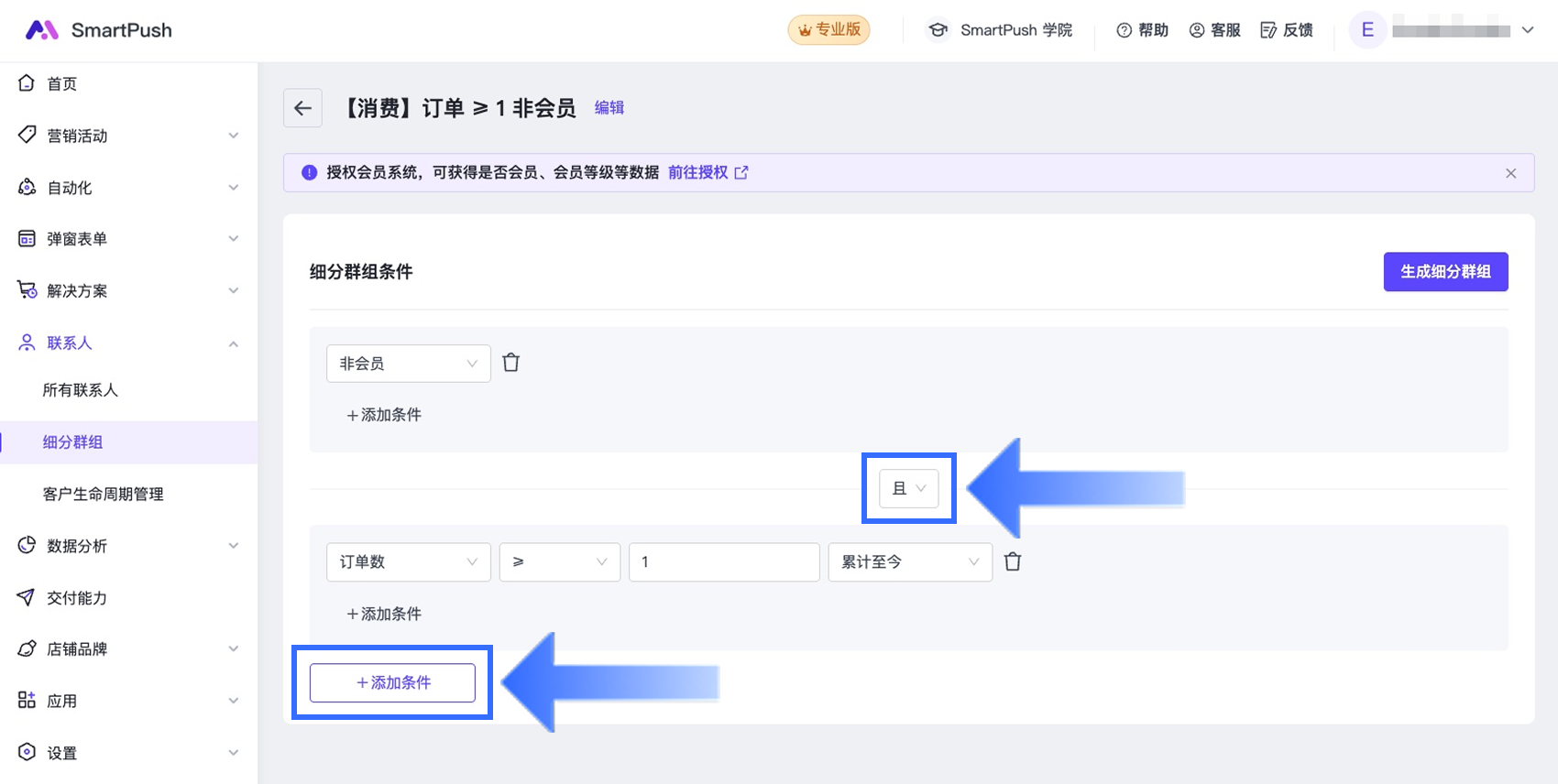This screenshot has width=1558, height=784.
Task: Delete the 非会员 condition with trash icon
Action: click(511, 363)
